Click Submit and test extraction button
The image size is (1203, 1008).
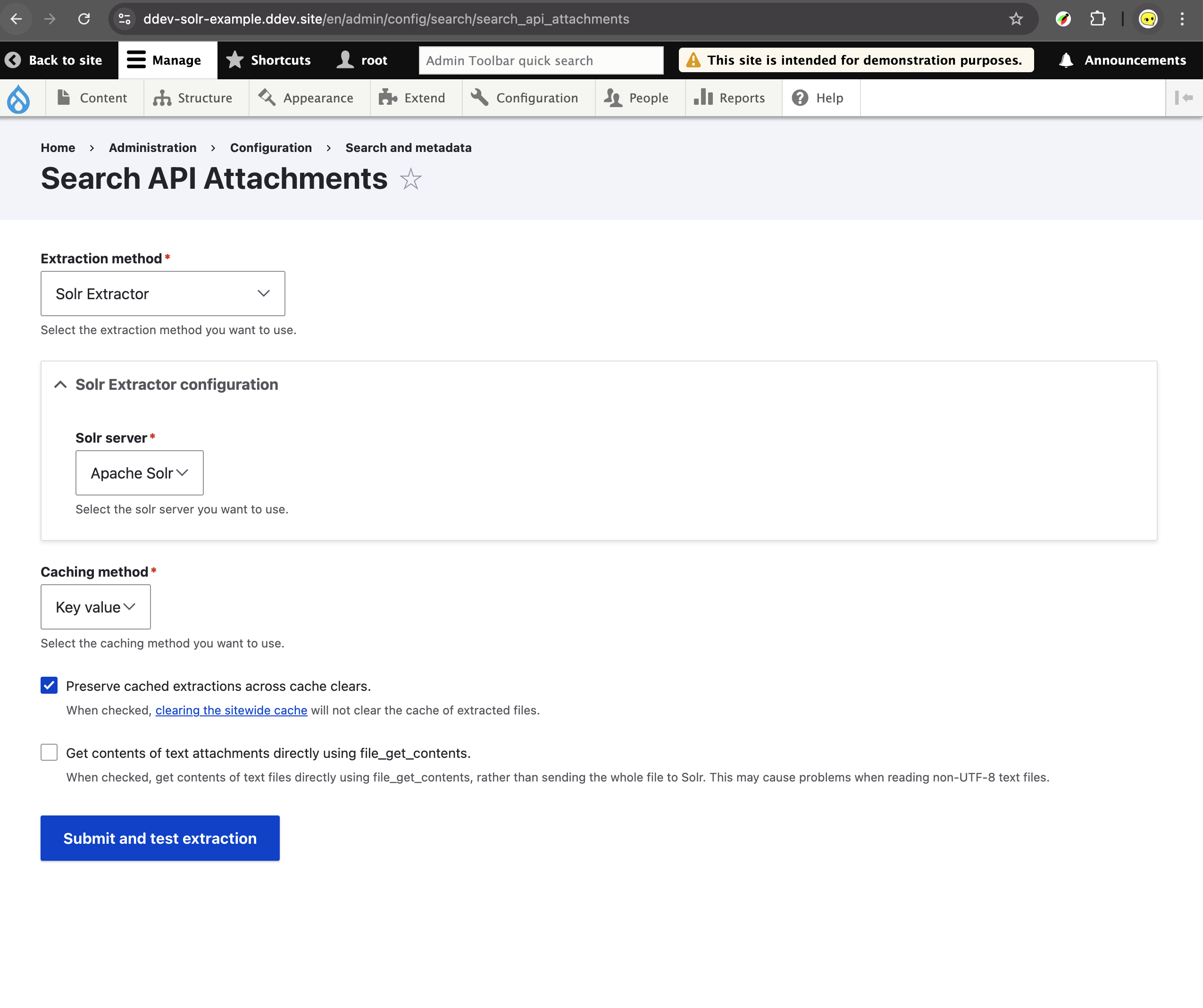[x=160, y=838]
